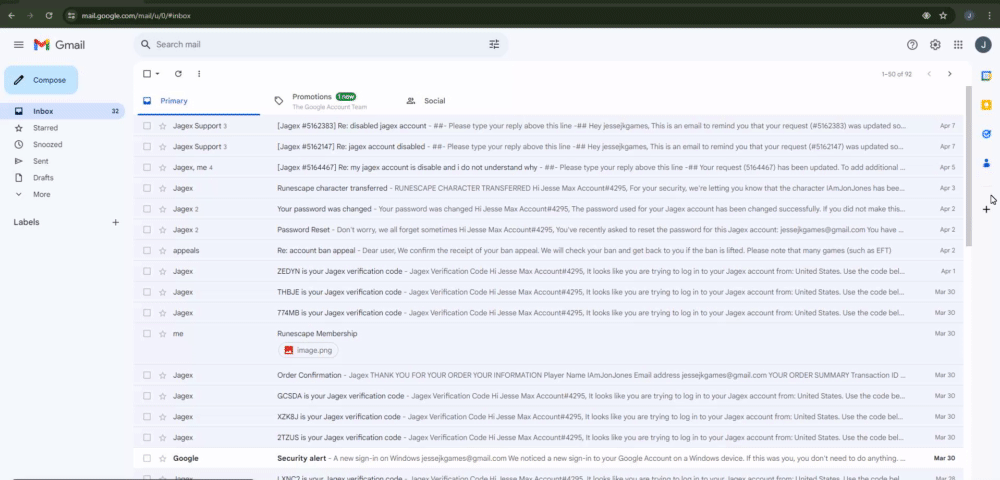The width and height of the screenshot is (1000, 480).
Task: Click the Compose button
Action: pyautogui.click(x=41, y=80)
